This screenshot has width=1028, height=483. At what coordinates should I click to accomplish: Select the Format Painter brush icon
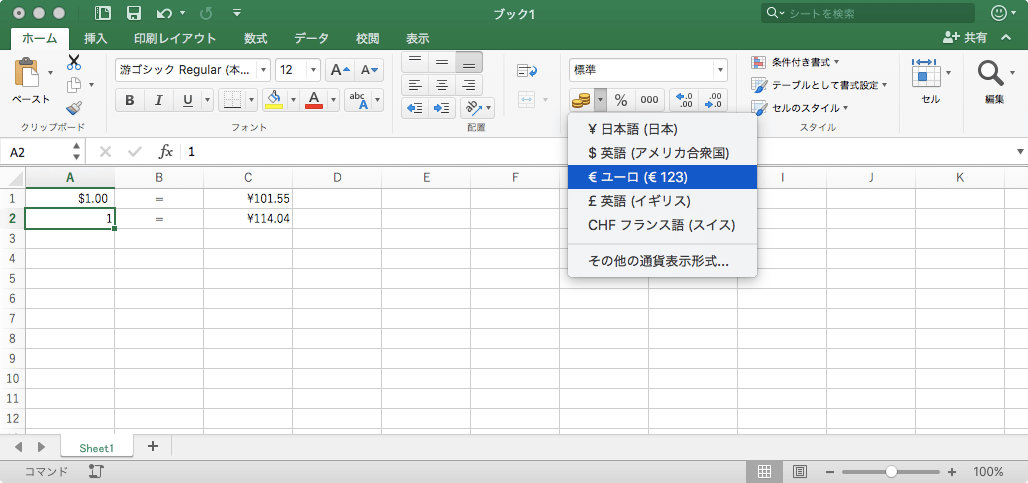pos(73,108)
